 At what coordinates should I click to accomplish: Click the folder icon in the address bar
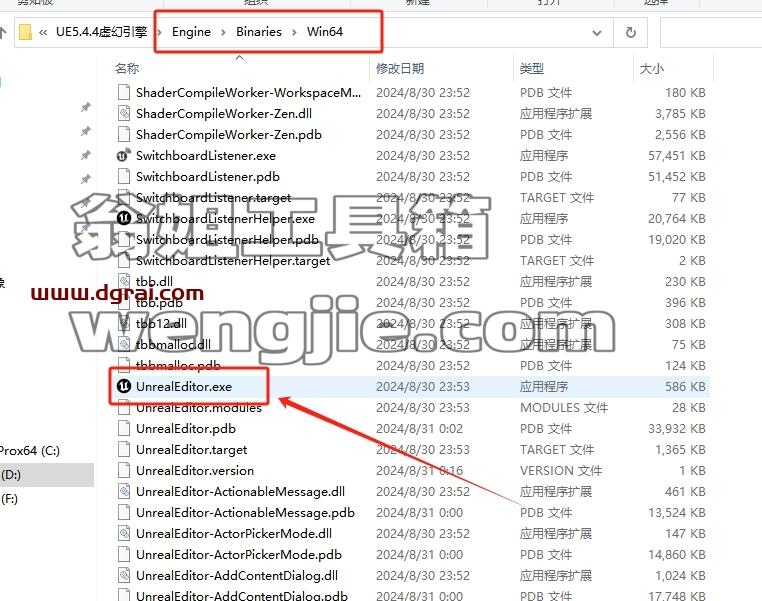point(25,32)
